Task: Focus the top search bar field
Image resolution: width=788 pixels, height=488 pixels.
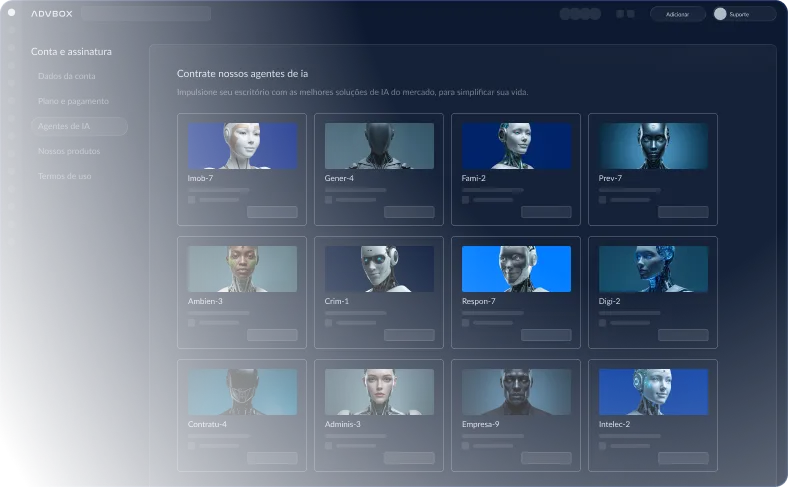Action: pos(146,14)
